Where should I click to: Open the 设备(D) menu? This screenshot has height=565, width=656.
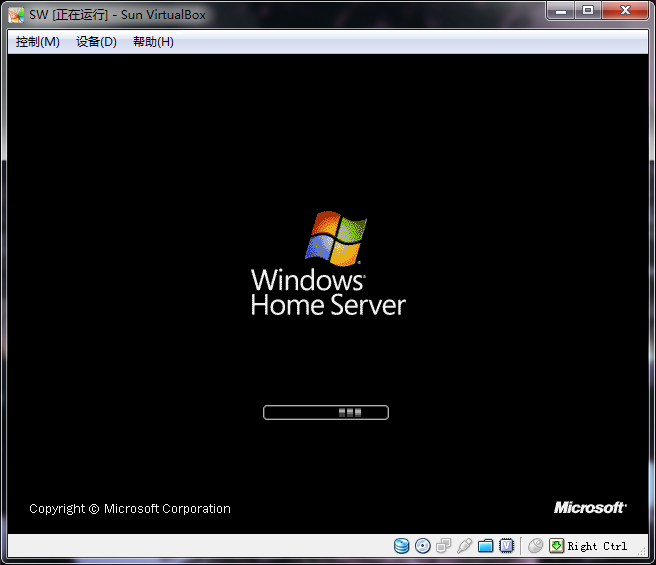pyautogui.click(x=96, y=42)
